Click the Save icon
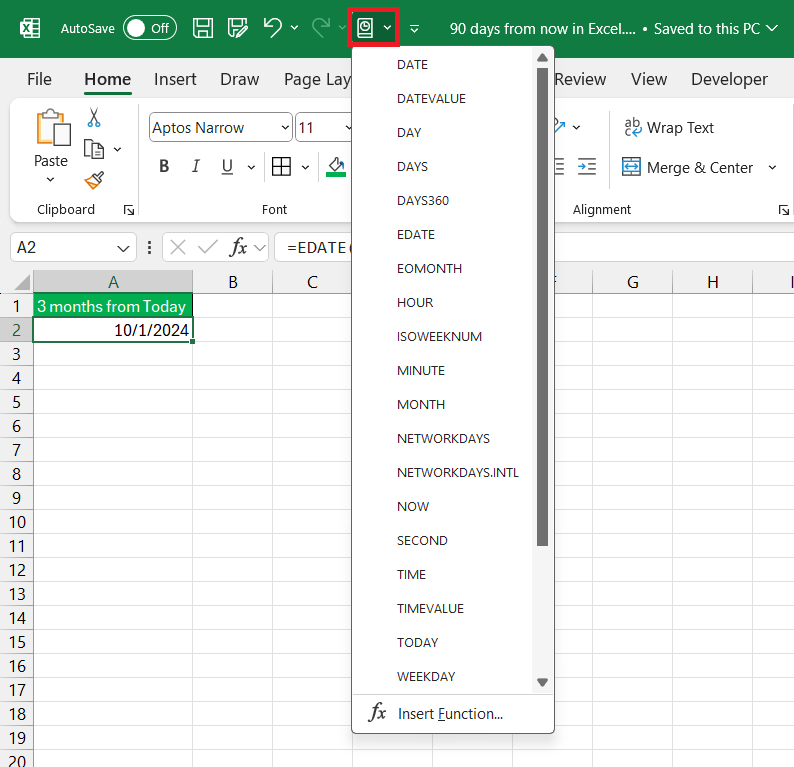This screenshot has height=767, width=794. click(x=203, y=28)
